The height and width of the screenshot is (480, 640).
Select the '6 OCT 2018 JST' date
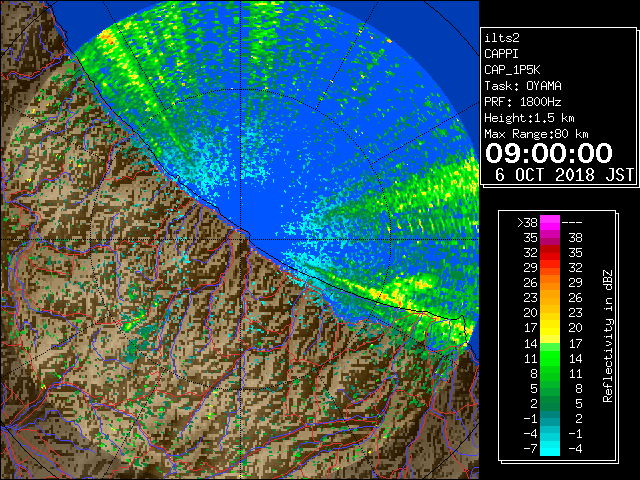(564, 175)
